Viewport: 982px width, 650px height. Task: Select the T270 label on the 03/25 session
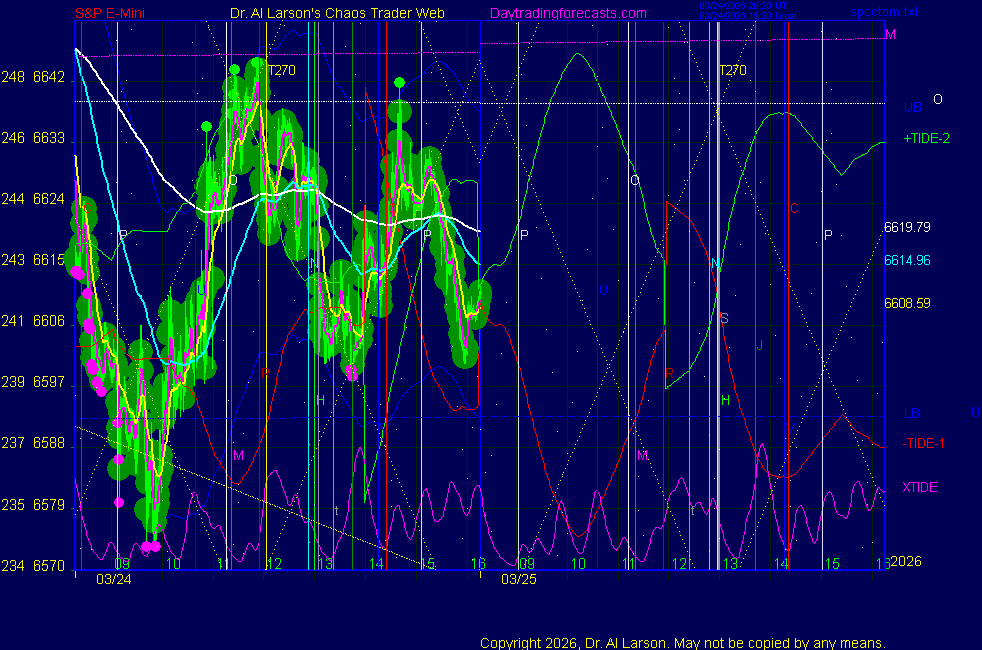[733, 71]
